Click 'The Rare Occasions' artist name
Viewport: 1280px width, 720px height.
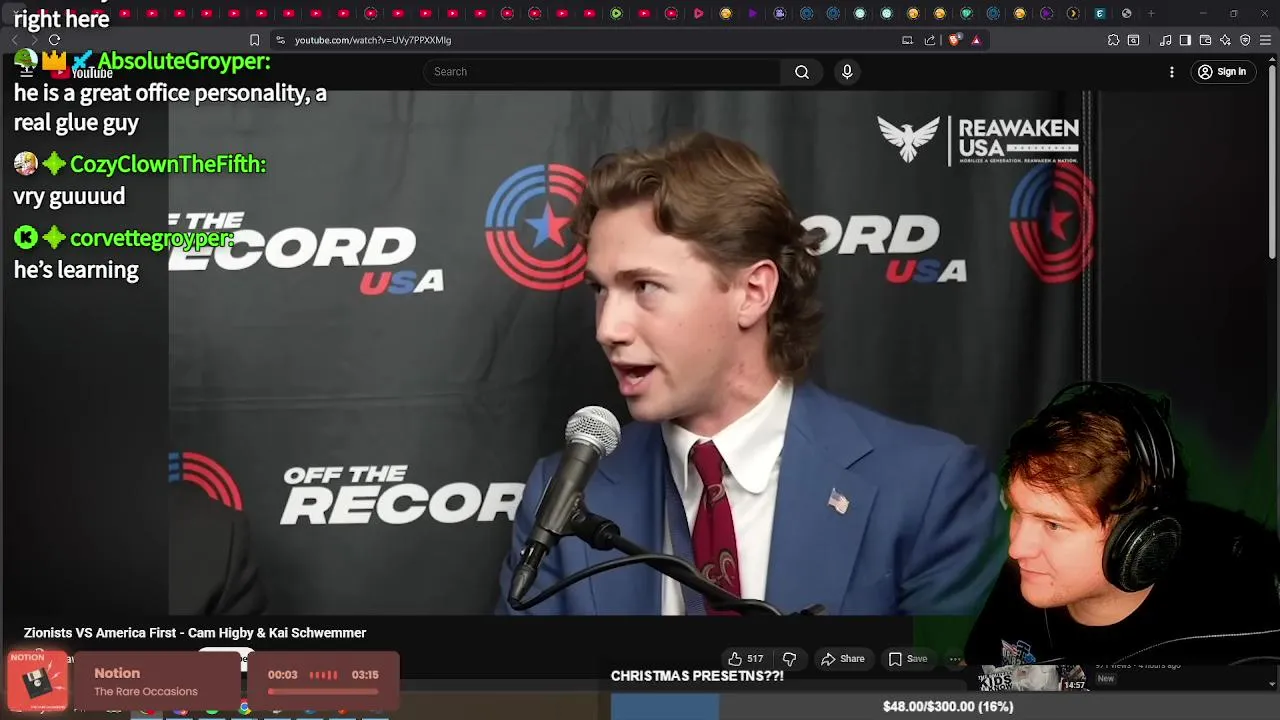click(x=146, y=691)
